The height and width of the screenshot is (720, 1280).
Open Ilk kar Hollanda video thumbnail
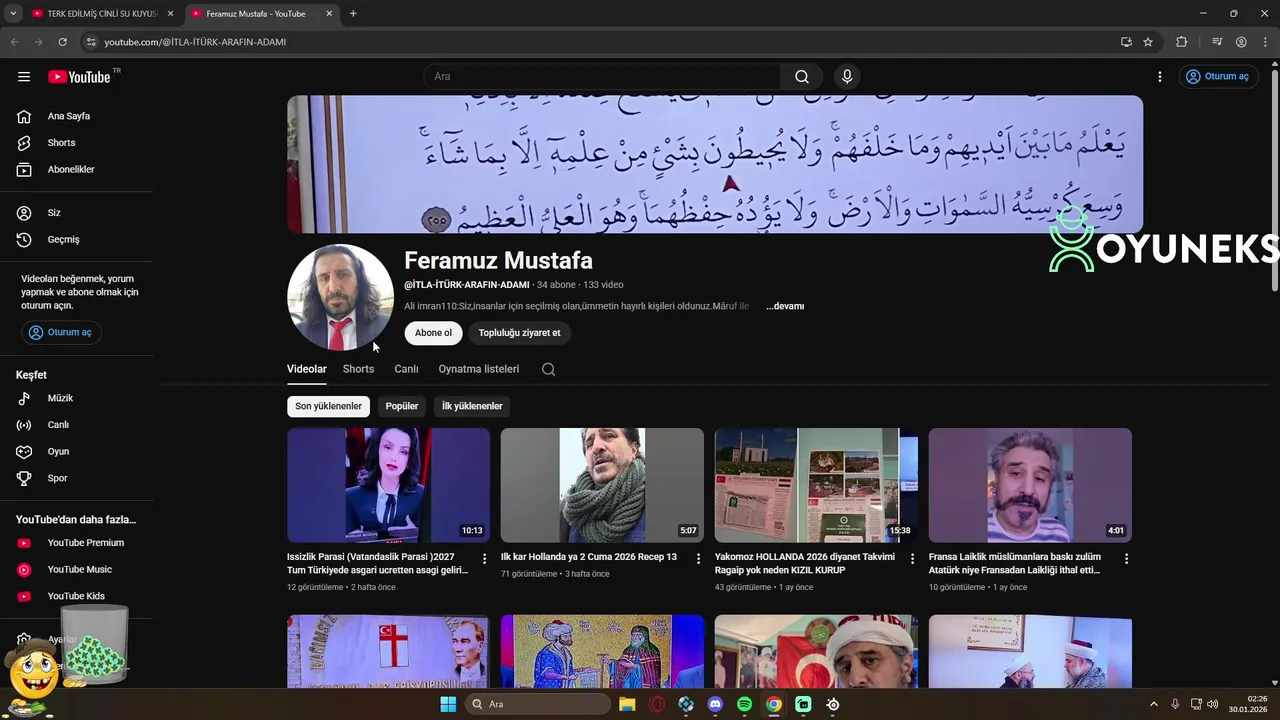[x=602, y=485]
